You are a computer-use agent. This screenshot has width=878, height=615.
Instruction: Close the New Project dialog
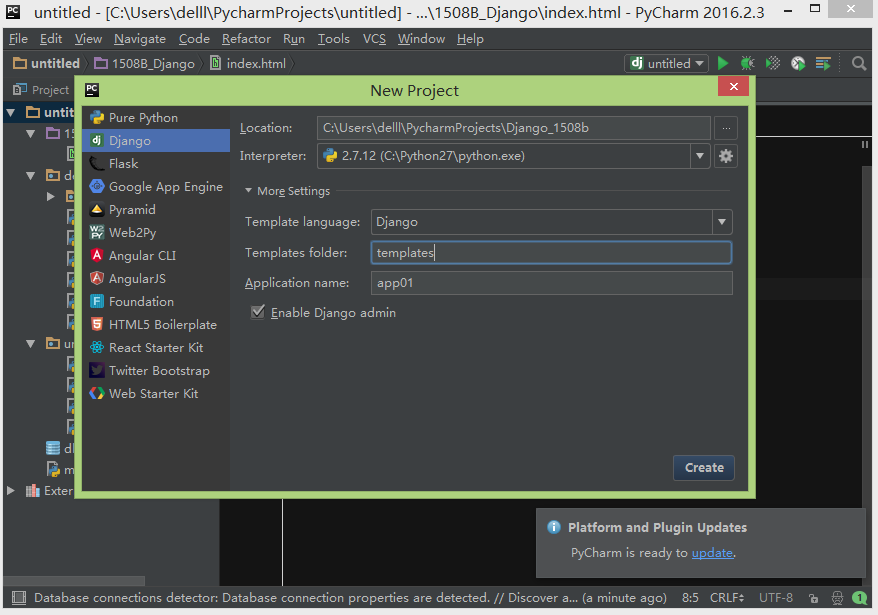(x=734, y=86)
